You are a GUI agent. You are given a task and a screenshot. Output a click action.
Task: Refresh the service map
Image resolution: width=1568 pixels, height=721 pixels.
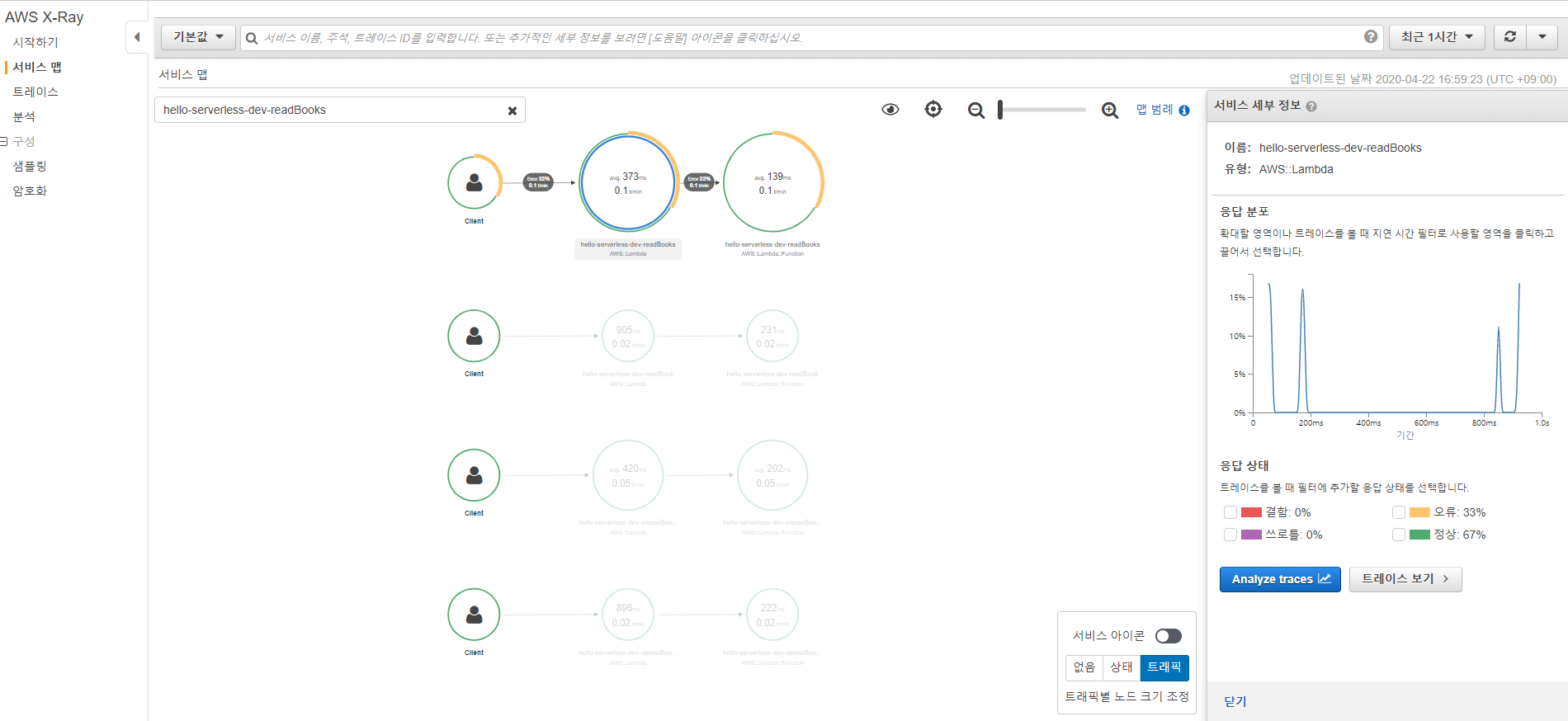[1509, 37]
